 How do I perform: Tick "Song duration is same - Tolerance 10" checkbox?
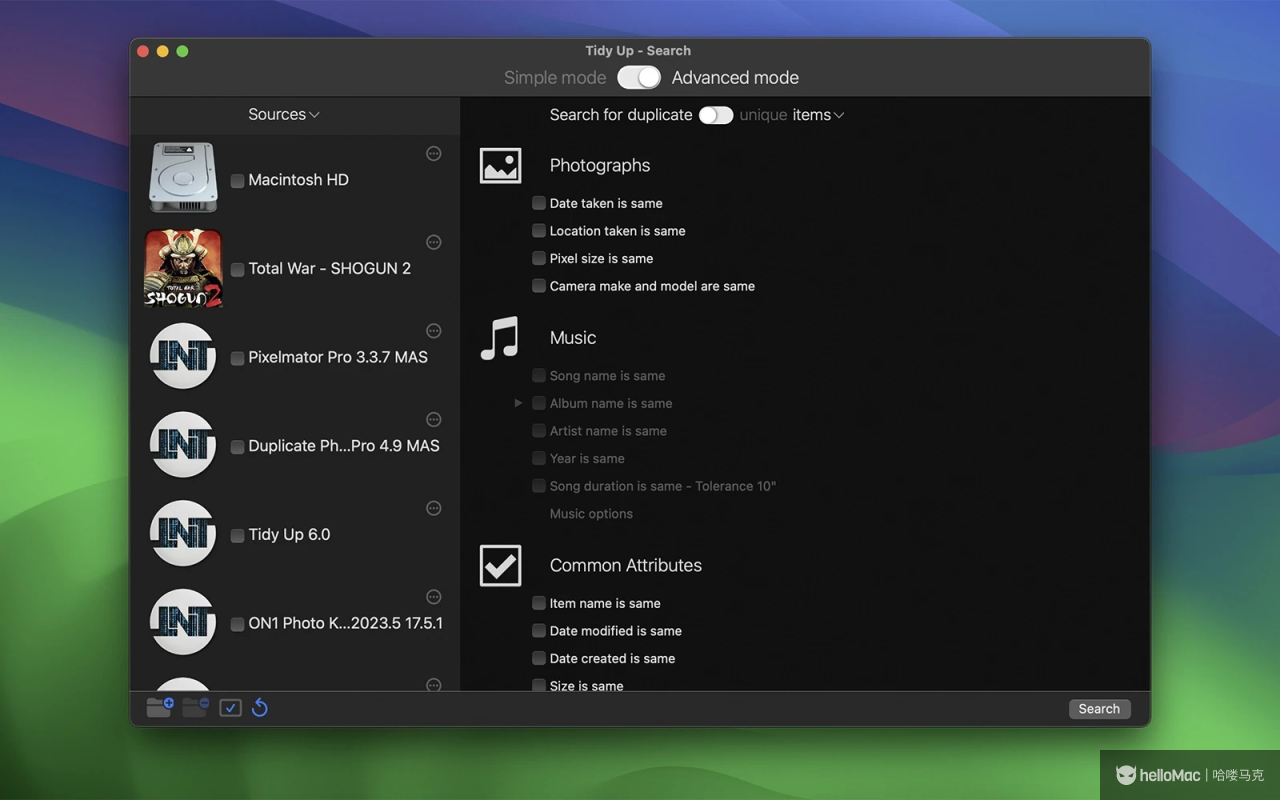click(x=539, y=486)
